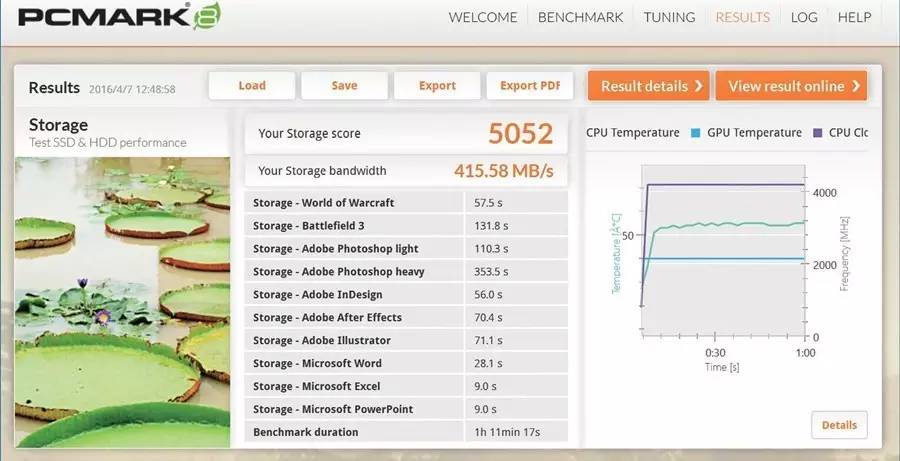
Task: Click the Storage section heading
Action: click(58, 125)
